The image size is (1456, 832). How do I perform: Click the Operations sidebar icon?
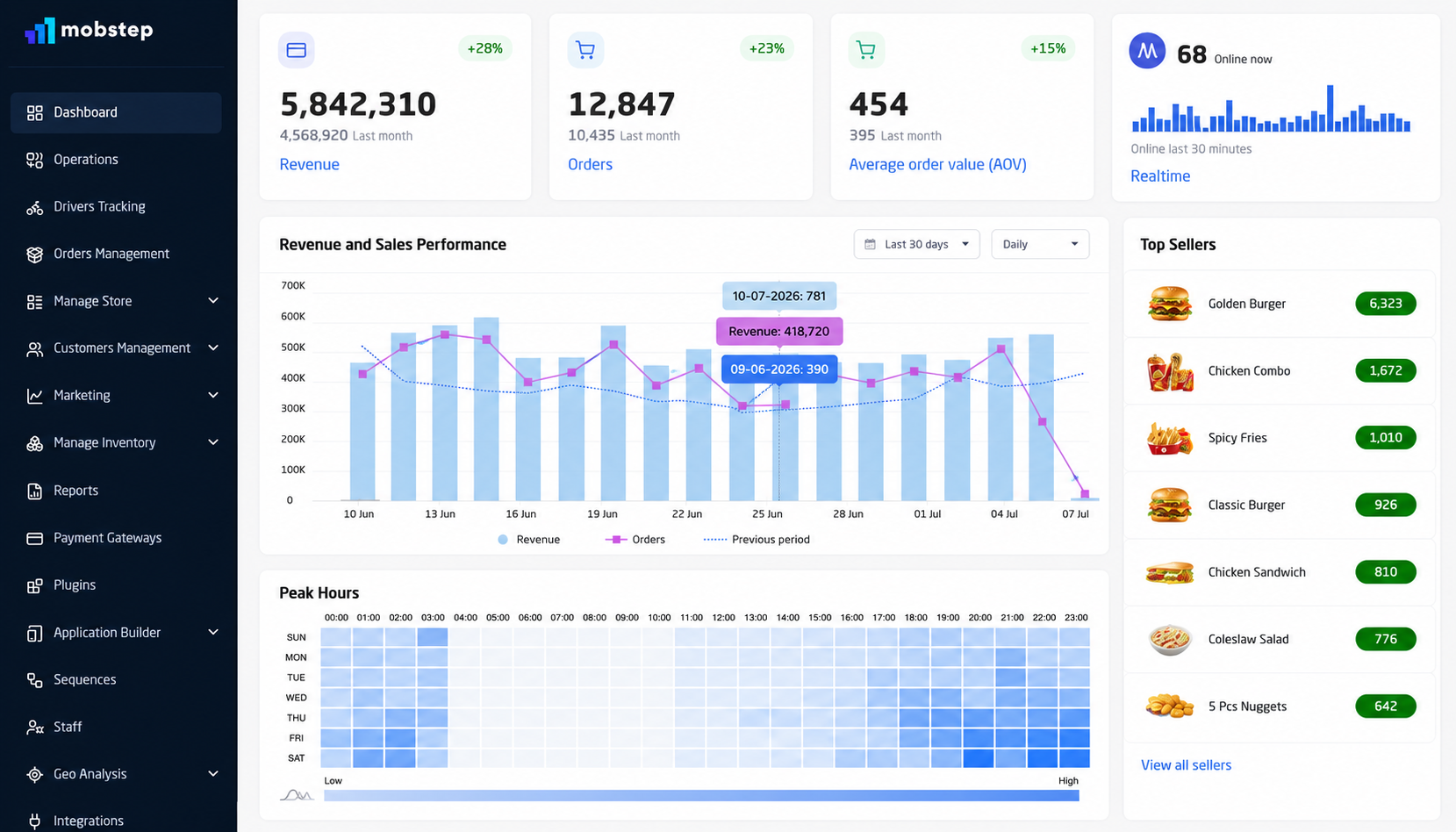35,160
